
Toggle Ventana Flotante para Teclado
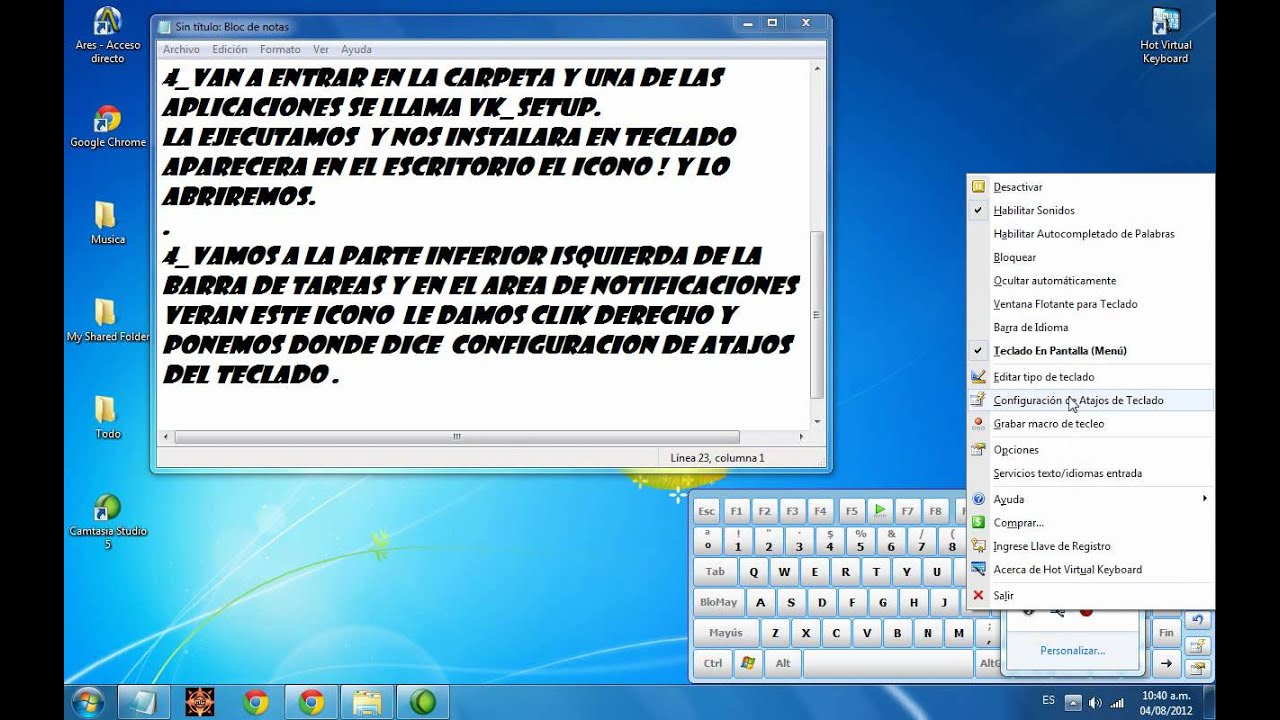tap(1090, 304)
